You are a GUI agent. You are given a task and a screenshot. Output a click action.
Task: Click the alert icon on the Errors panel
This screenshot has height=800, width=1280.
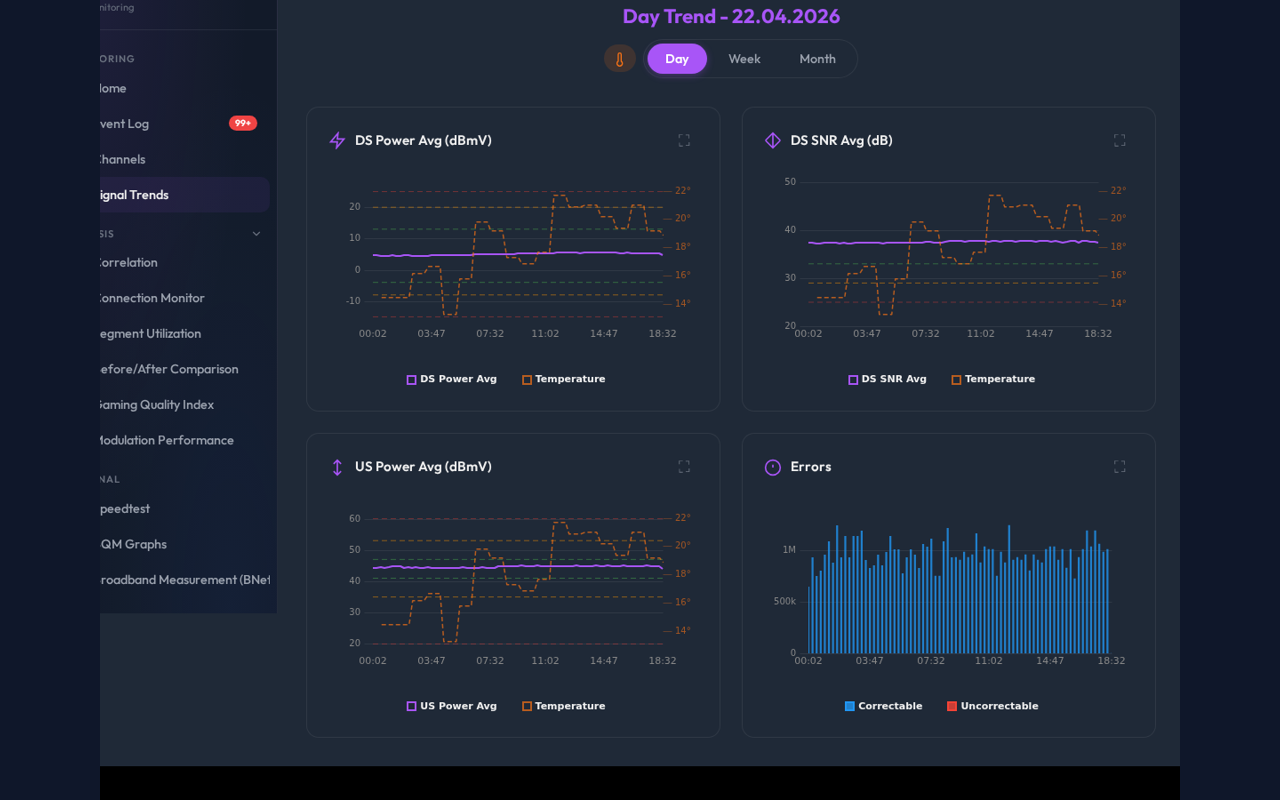[x=771, y=466]
